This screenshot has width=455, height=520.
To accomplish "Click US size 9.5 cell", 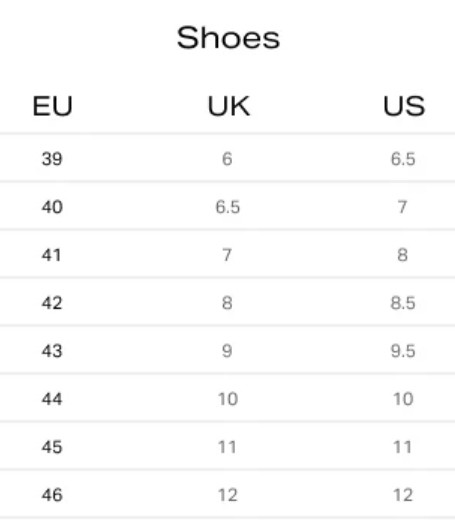I will click(403, 351).
